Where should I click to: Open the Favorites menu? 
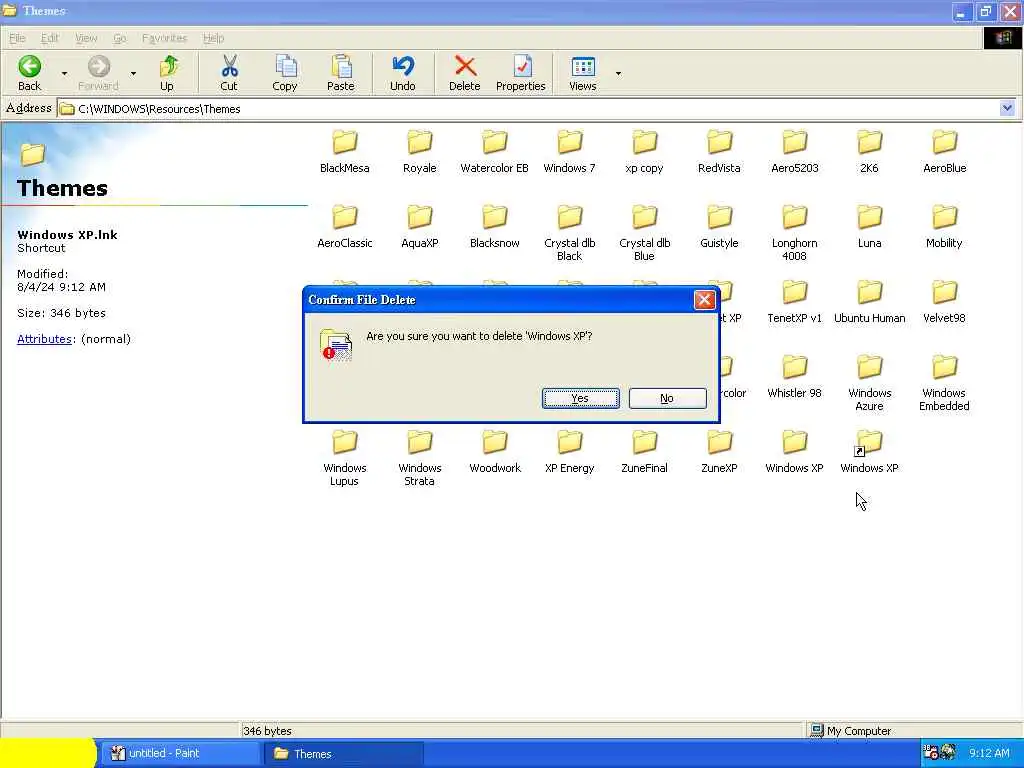pos(165,38)
